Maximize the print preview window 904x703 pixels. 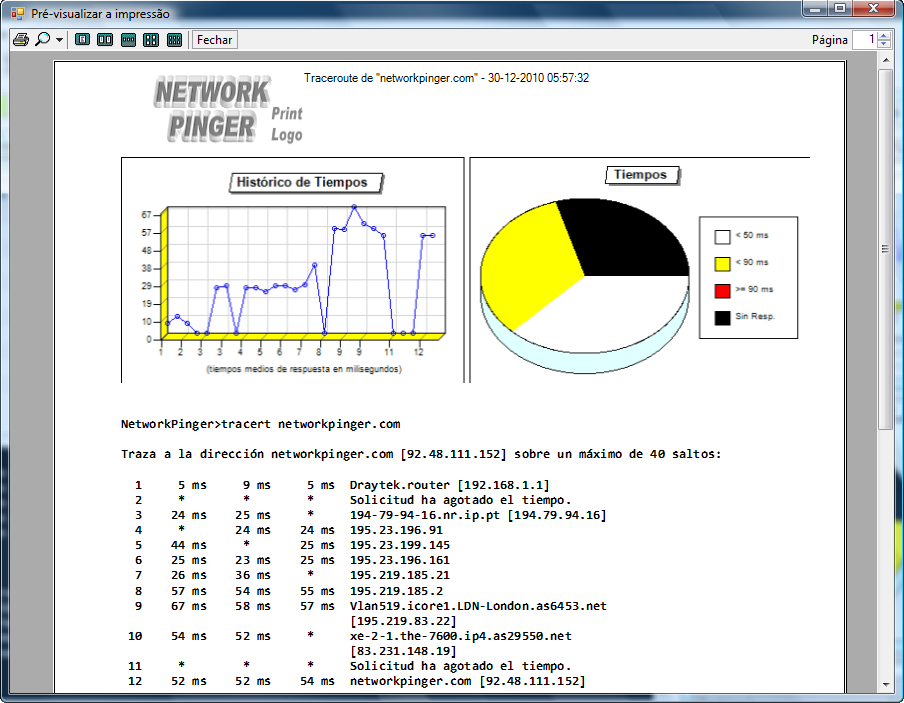[840, 8]
